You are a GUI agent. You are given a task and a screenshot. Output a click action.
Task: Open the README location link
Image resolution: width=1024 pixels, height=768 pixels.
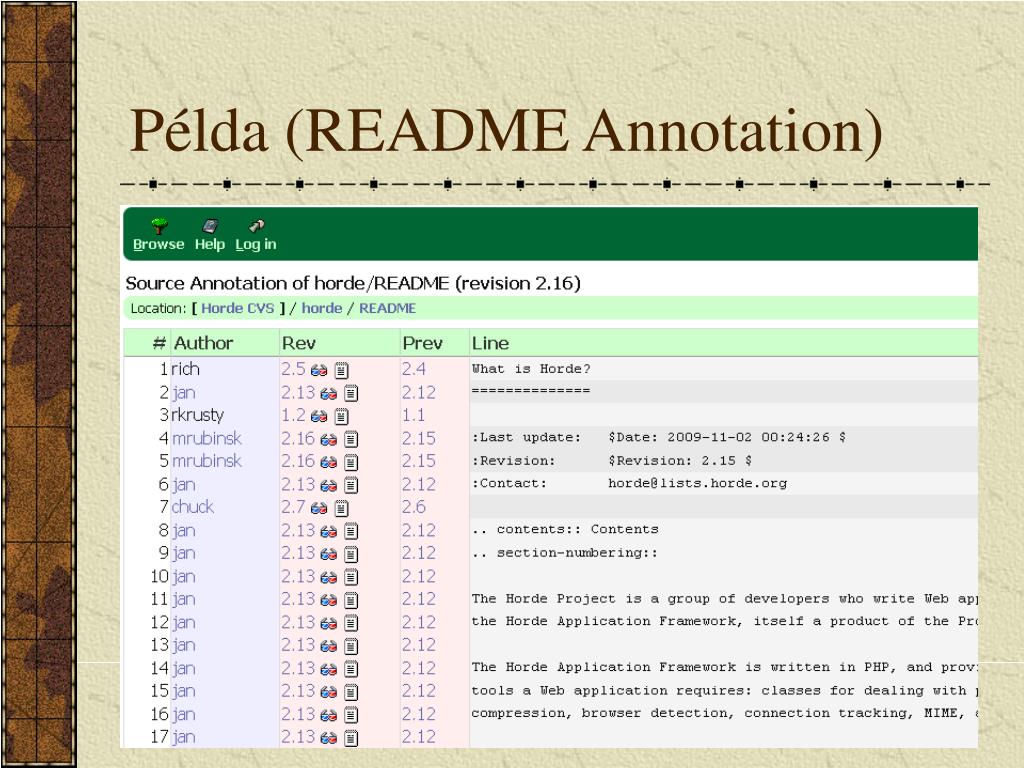click(387, 308)
